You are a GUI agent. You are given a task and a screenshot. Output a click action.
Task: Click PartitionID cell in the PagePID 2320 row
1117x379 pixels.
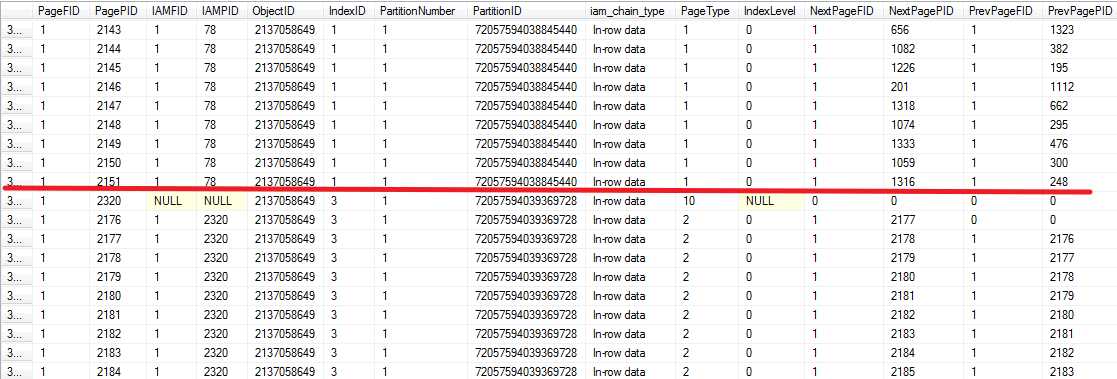click(x=526, y=201)
